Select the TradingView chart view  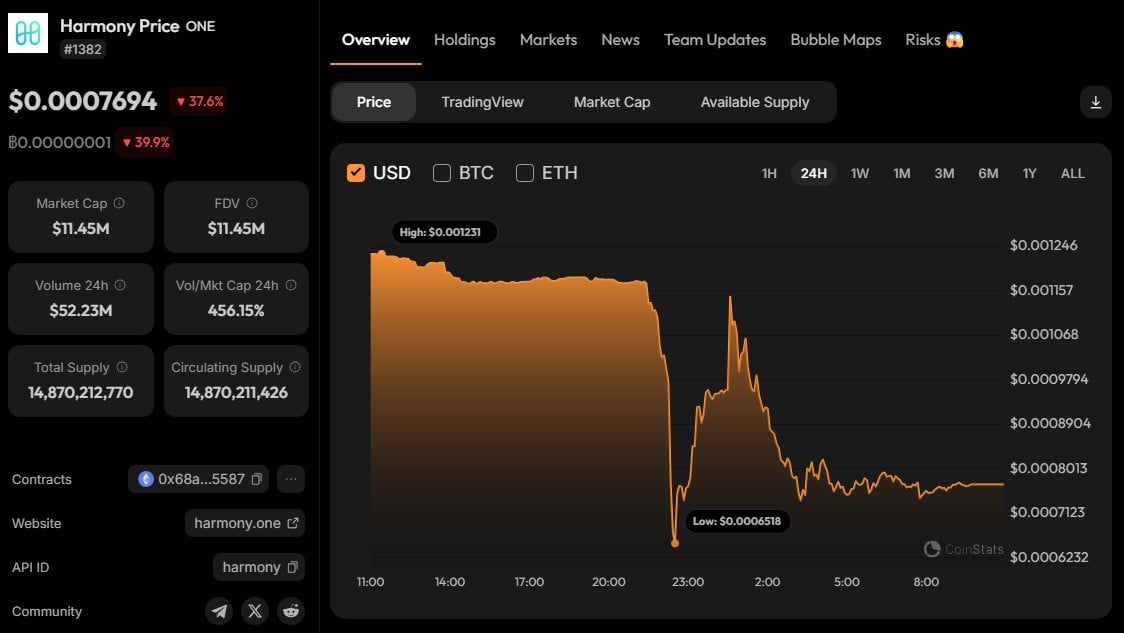[482, 103]
